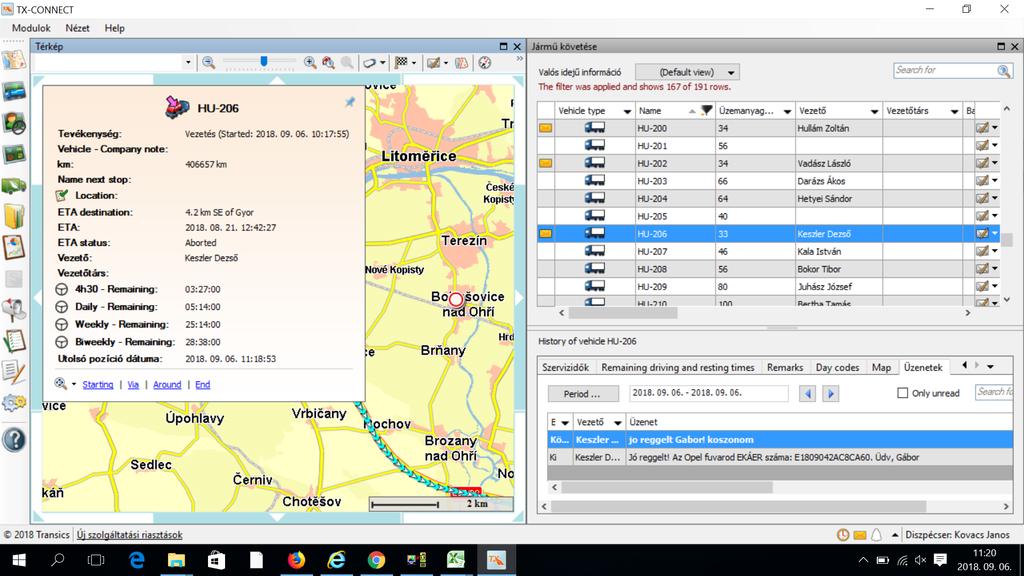Go to previous period with left arrow
Image resolution: width=1024 pixels, height=576 pixels.
[x=808, y=393]
